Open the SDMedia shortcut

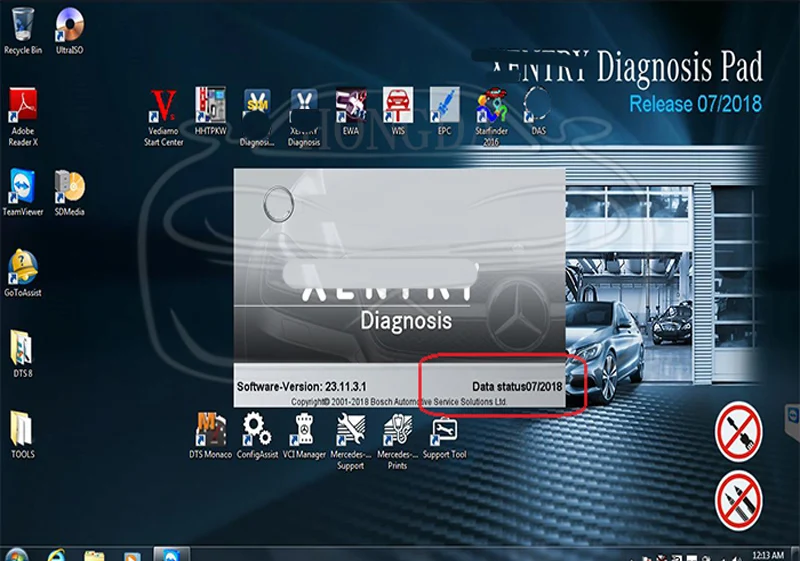click(69, 192)
